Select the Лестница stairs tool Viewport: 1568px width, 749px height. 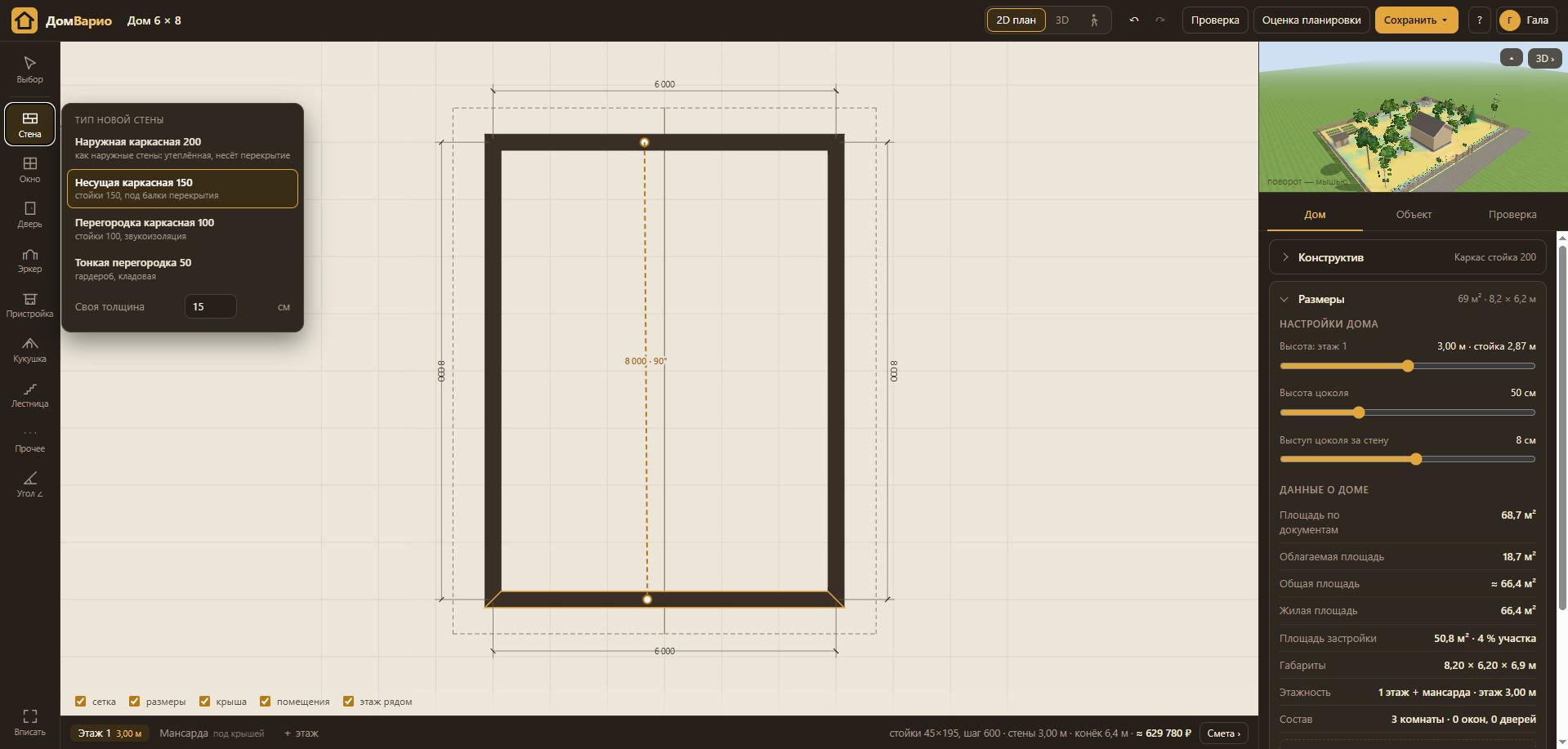pos(29,395)
